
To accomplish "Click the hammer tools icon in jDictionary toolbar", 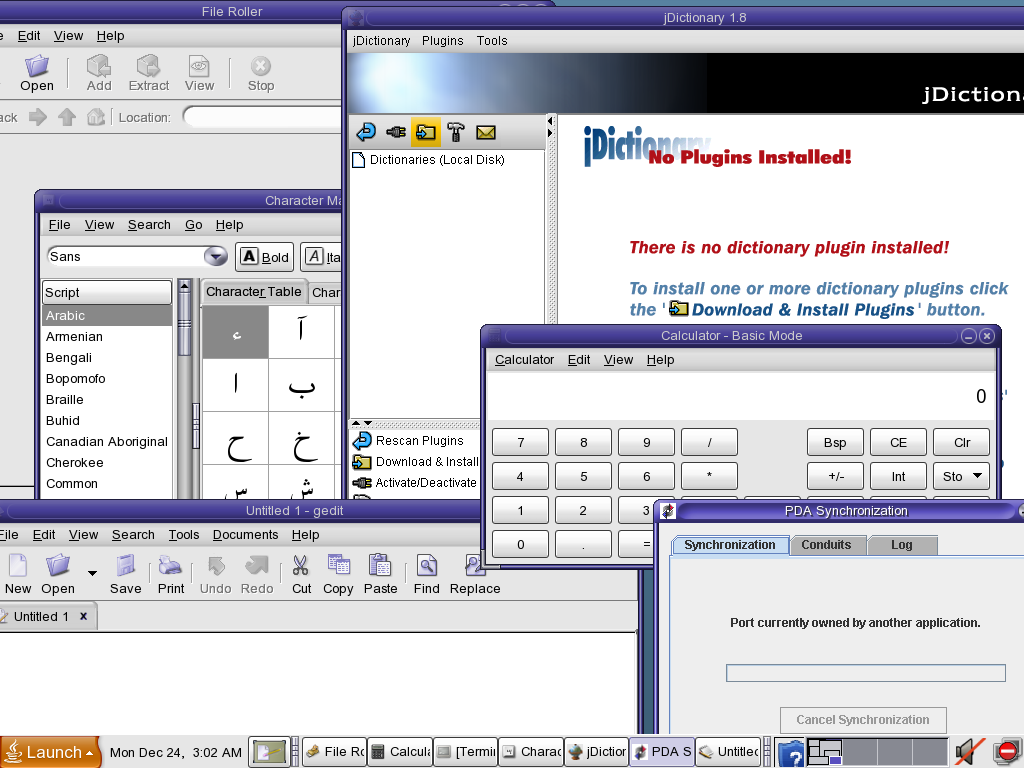I will pyautogui.click(x=456, y=133).
